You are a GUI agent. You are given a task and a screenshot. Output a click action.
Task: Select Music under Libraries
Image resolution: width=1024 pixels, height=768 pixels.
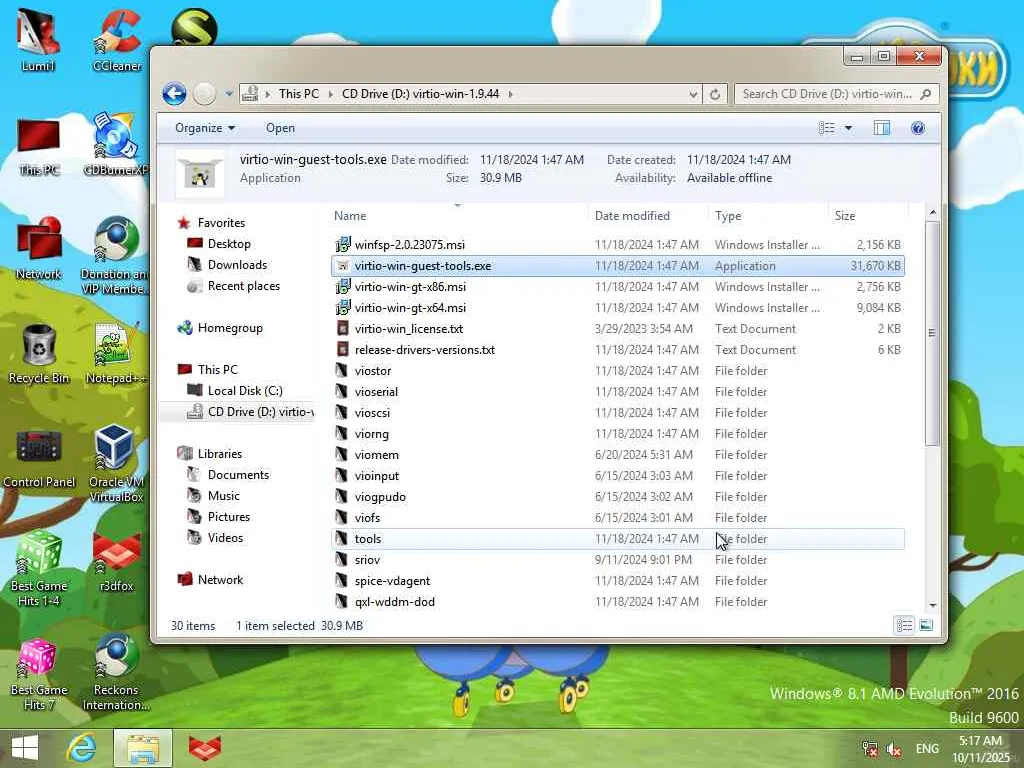223,496
